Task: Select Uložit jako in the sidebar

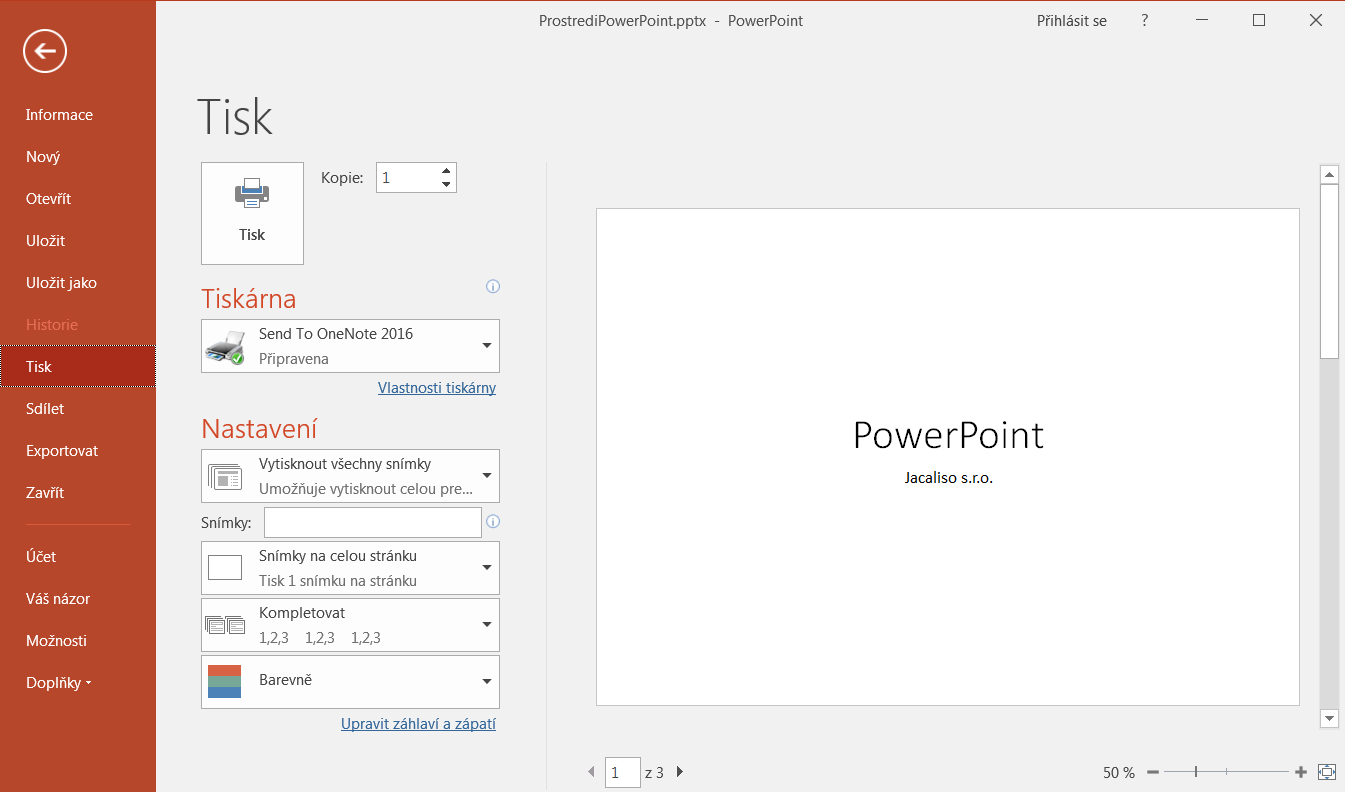Action: pyautogui.click(x=78, y=283)
